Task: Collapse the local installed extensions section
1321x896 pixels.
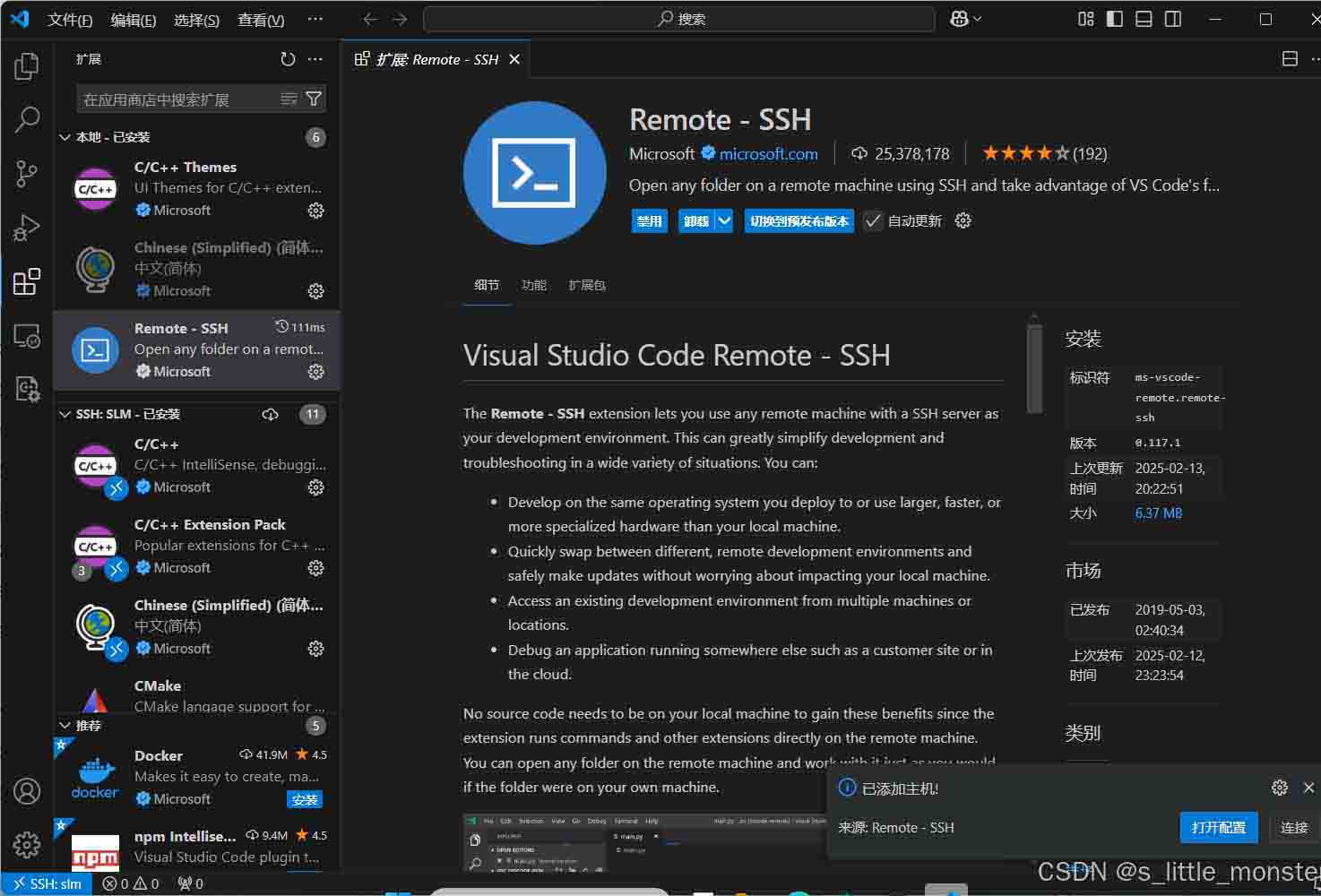Action: (x=65, y=137)
